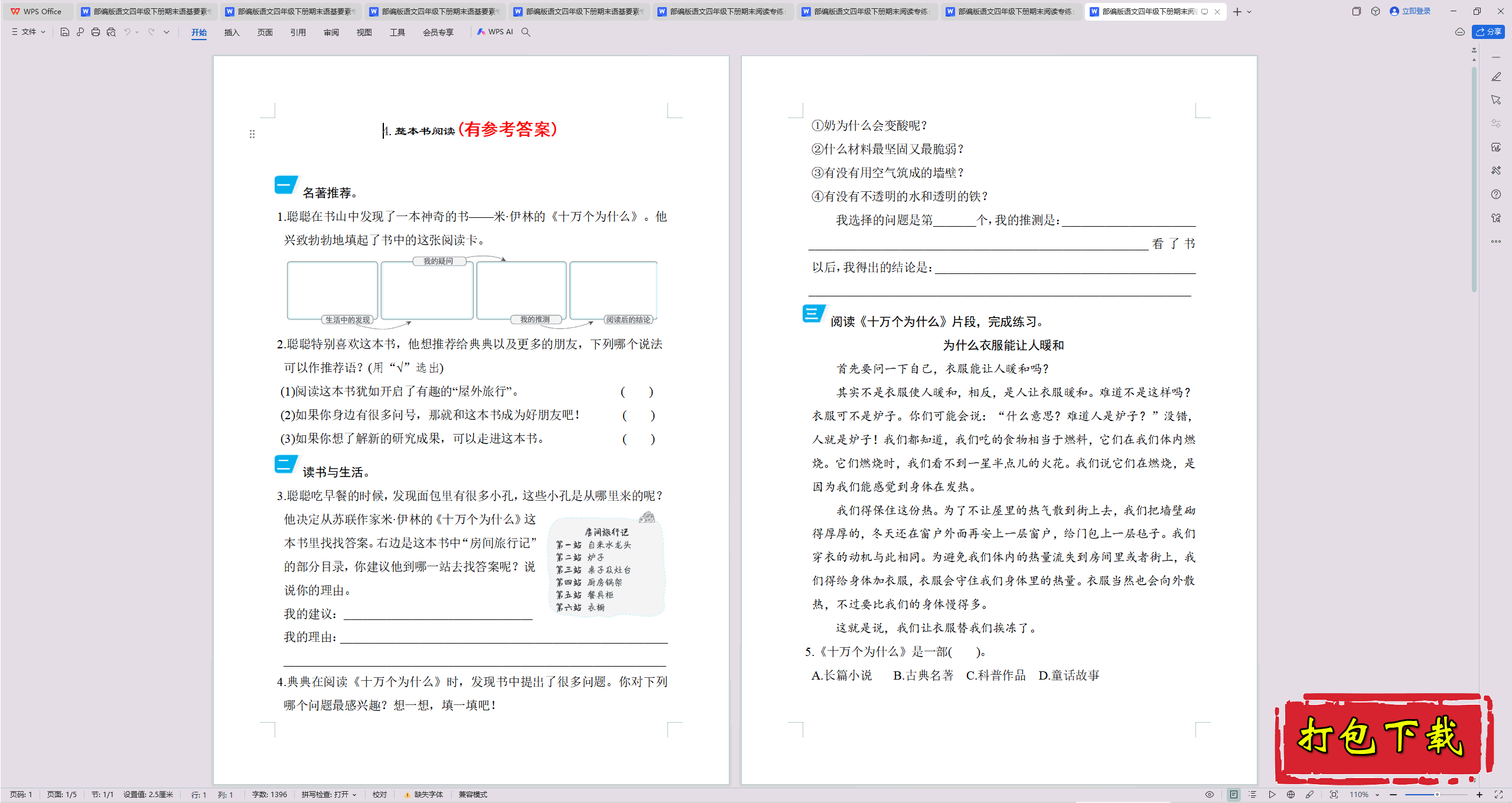Switch to the first document tab
1512x803 pixels.
click(147, 11)
